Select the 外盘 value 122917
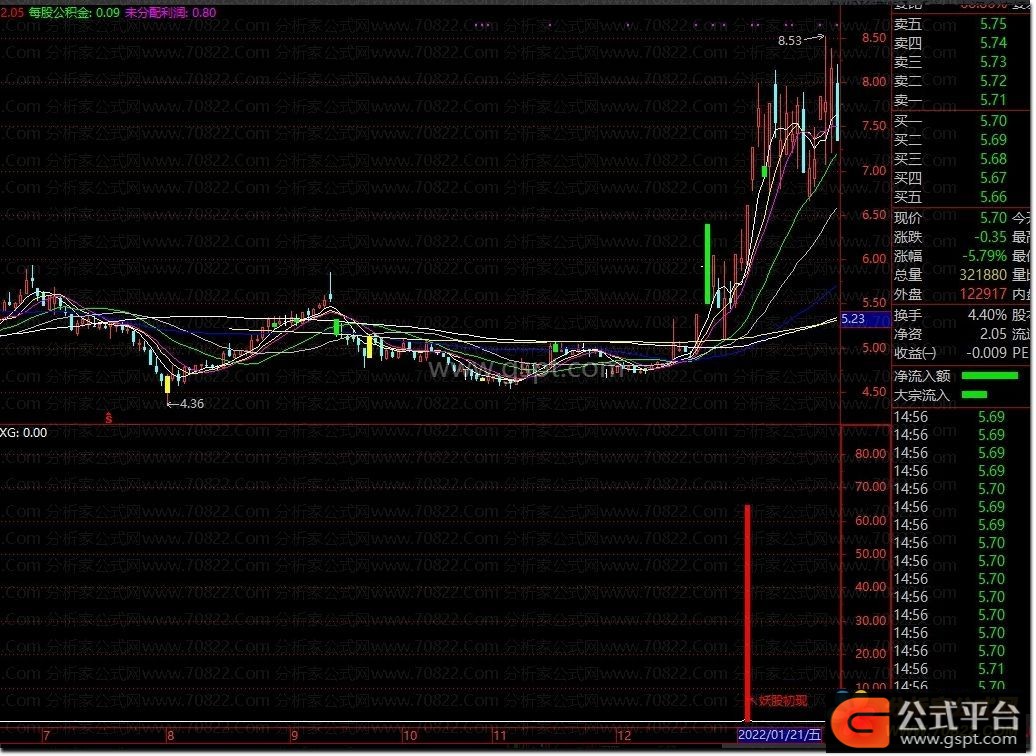Viewport: 1036px width, 756px height. (983, 294)
